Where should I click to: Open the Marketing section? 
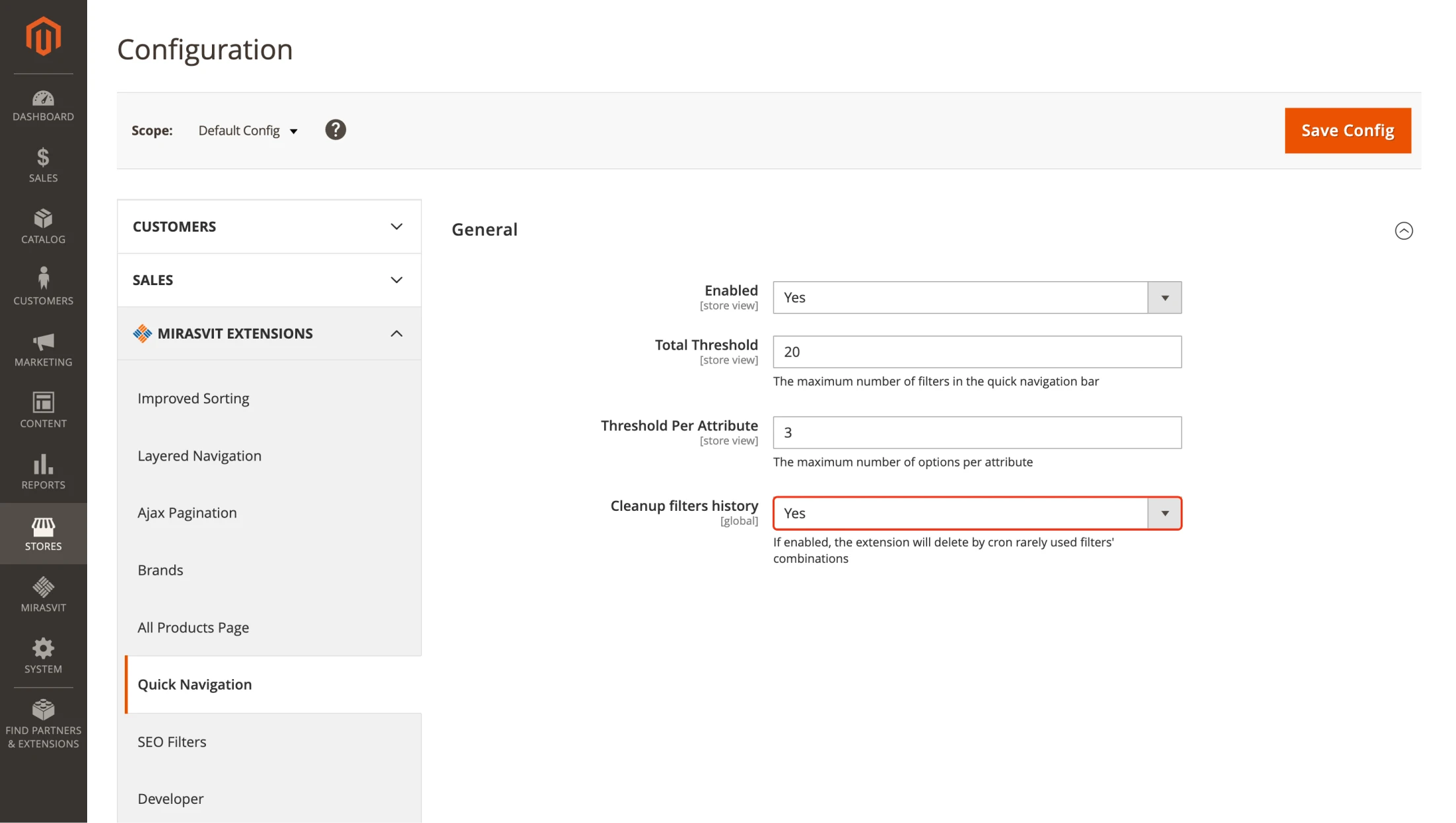pyautogui.click(x=42, y=348)
